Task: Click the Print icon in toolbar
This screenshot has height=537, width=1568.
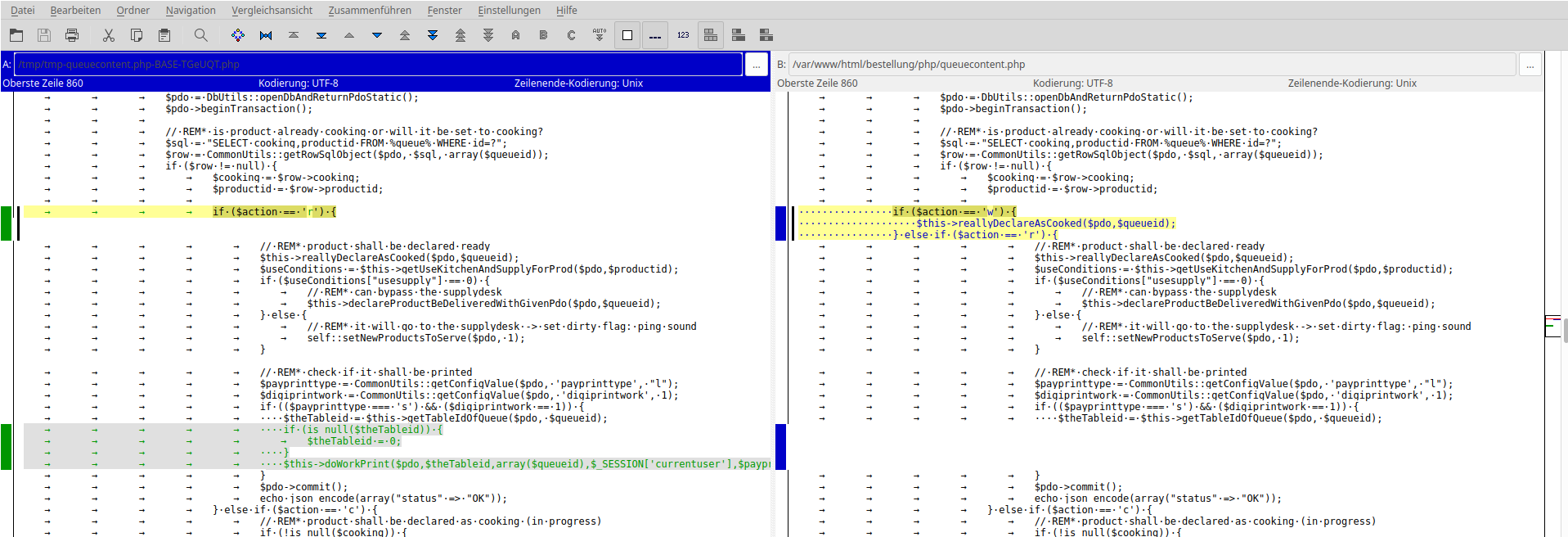Action: (x=72, y=35)
